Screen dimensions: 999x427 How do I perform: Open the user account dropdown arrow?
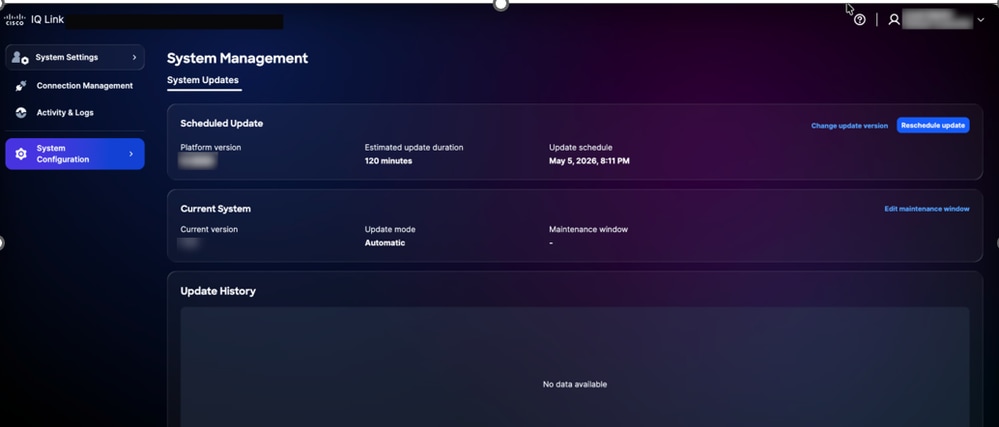point(980,20)
